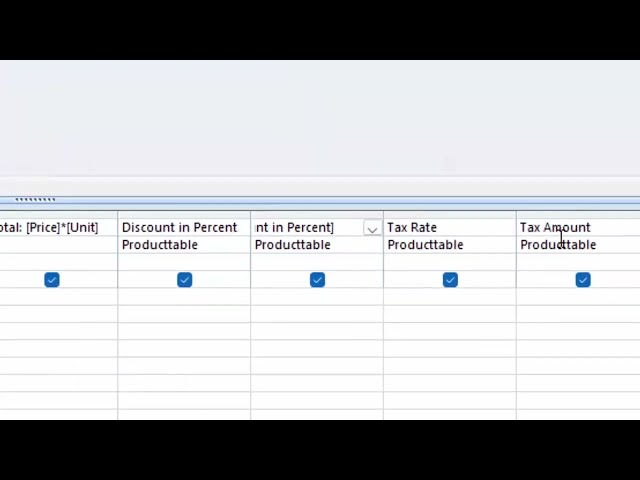Uncheck Show box under Tax Rate column
Viewport: 640px width, 480px height.
click(450, 280)
